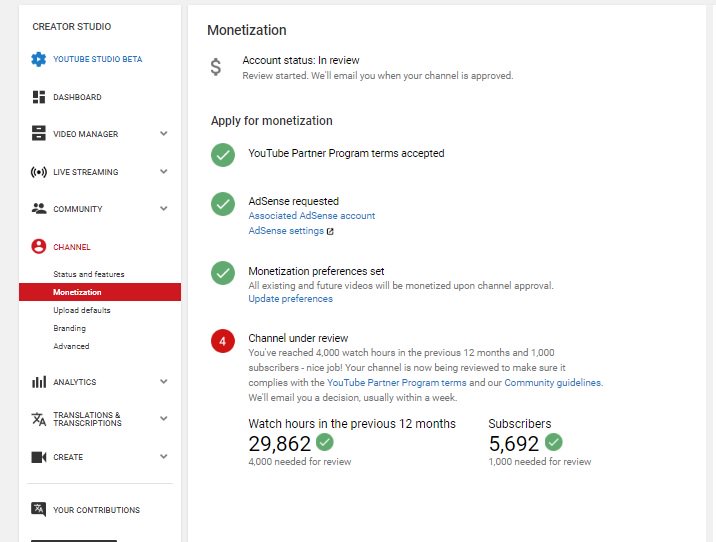
Task: Click the Update preferences link
Action: click(x=290, y=299)
